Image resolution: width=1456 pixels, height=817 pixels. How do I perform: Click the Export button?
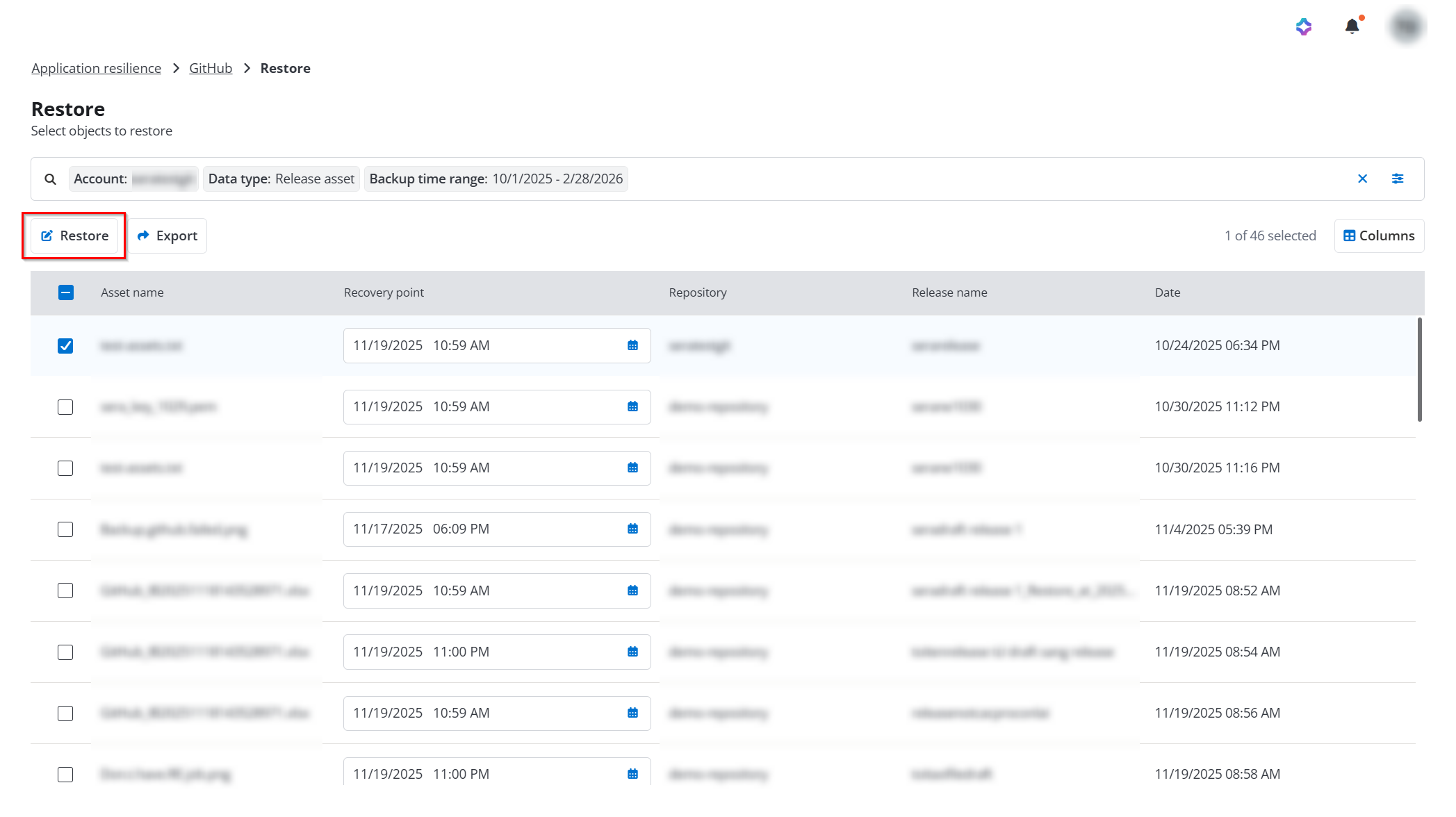167,236
